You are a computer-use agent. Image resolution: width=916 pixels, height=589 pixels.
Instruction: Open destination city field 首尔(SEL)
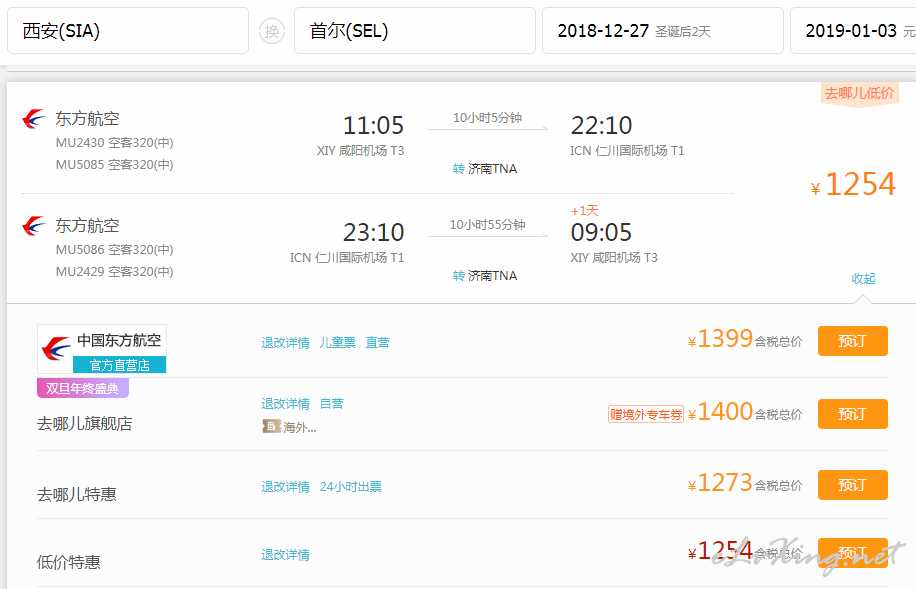click(415, 30)
